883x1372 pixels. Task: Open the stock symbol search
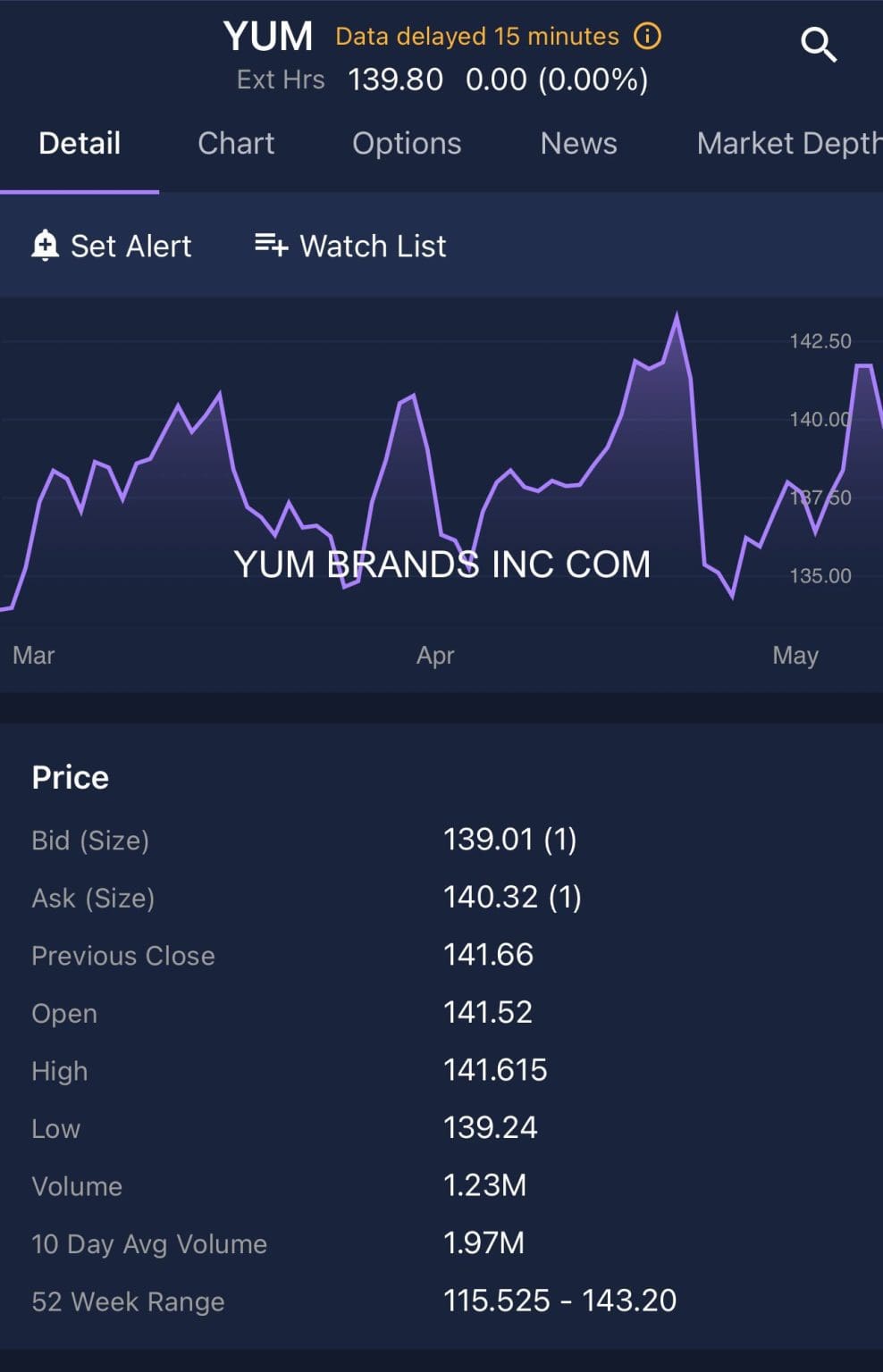pyautogui.click(x=816, y=43)
